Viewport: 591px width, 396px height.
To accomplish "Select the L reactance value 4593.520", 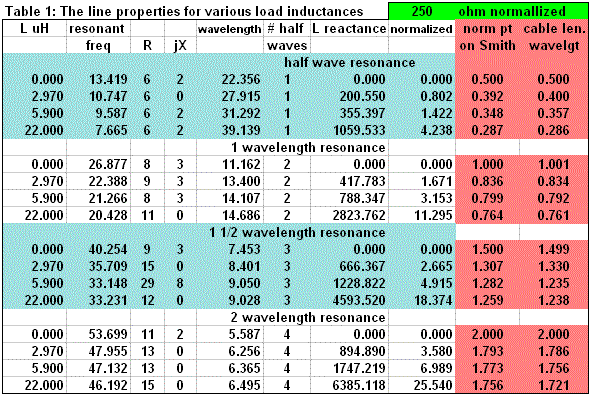I will coord(359,300).
